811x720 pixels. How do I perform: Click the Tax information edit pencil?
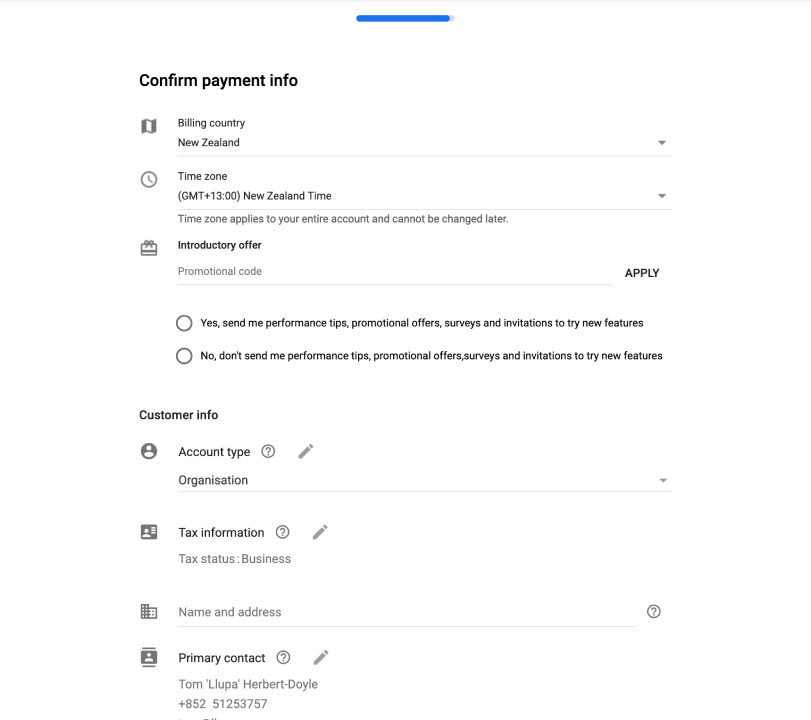click(x=320, y=532)
